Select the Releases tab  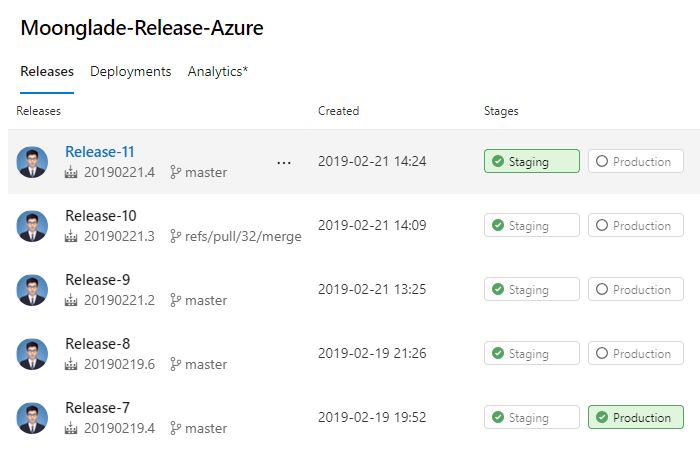click(x=47, y=71)
